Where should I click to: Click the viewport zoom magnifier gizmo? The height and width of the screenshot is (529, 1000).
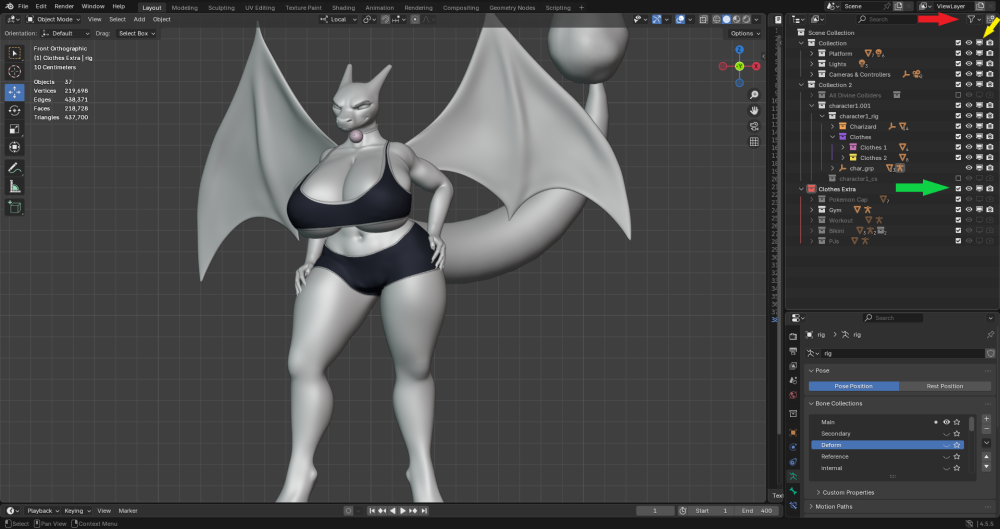pos(754,94)
